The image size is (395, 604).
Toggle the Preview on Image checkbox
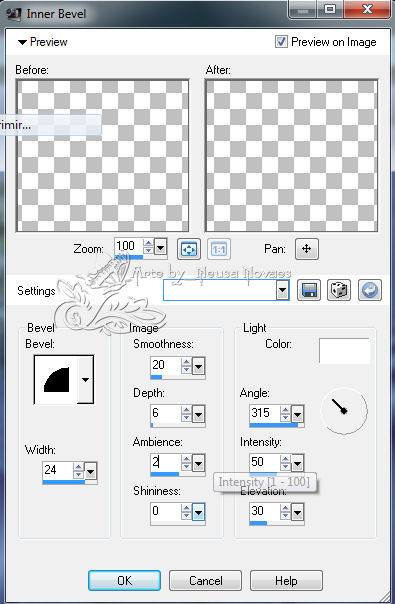tap(281, 42)
